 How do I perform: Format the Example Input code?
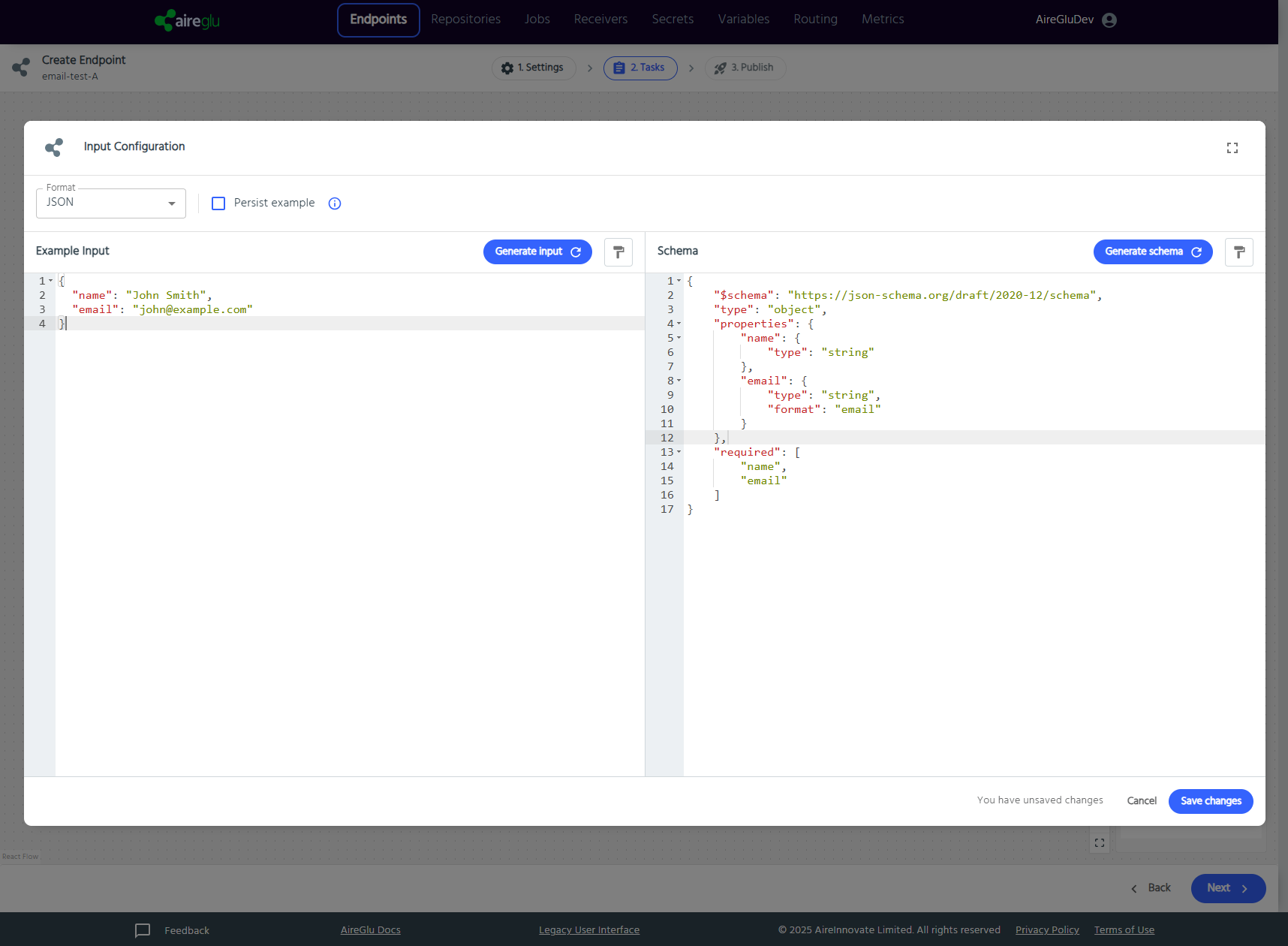618,252
